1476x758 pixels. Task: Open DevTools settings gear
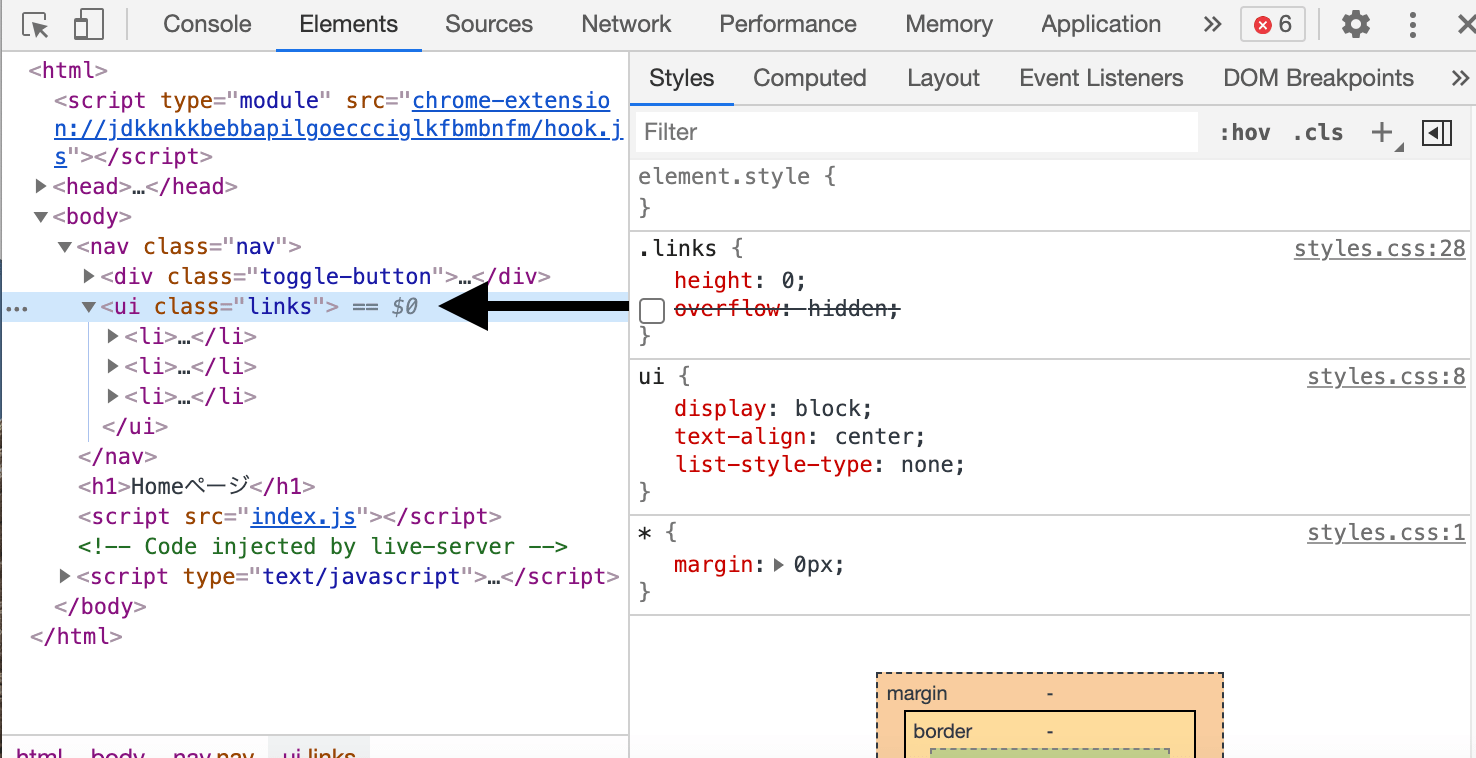[1355, 24]
